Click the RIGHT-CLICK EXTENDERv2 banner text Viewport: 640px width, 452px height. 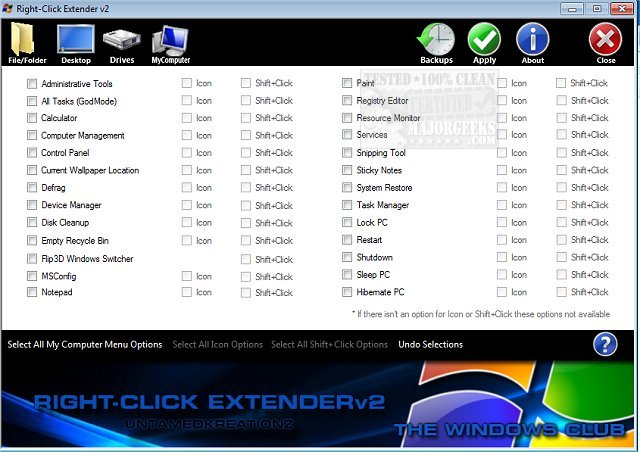point(209,402)
